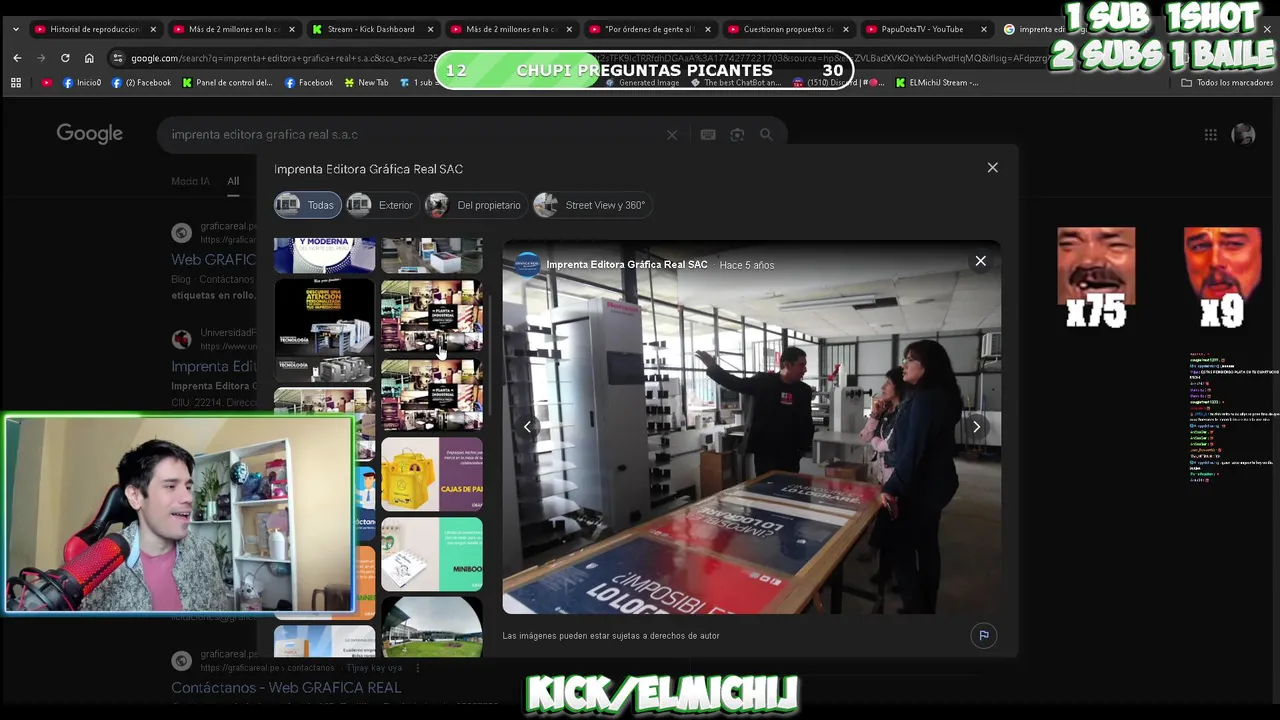The width and height of the screenshot is (1280, 720).
Task: Report the photo with the flag icon
Action: (984, 635)
